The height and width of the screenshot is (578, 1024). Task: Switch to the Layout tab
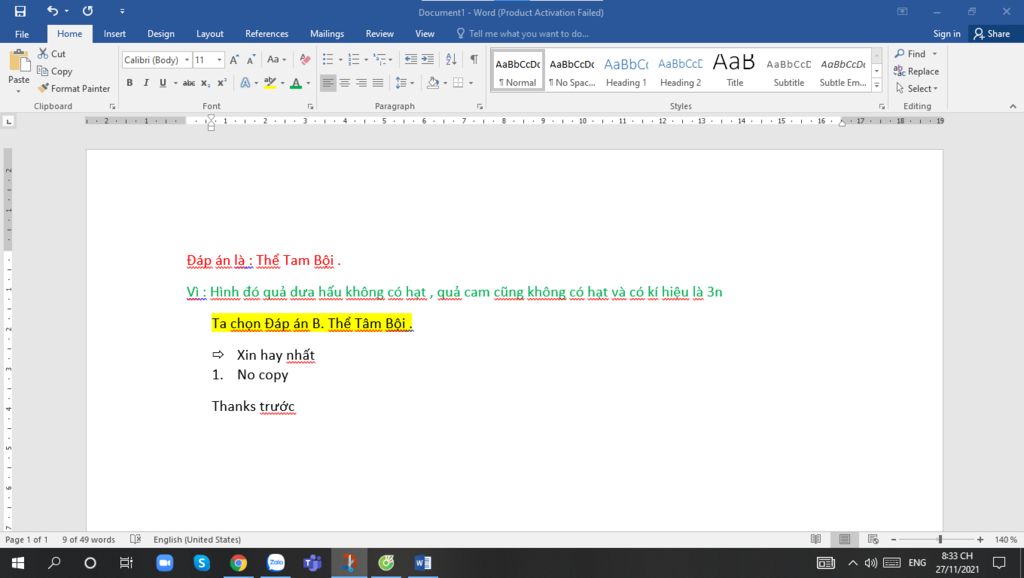(x=210, y=33)
